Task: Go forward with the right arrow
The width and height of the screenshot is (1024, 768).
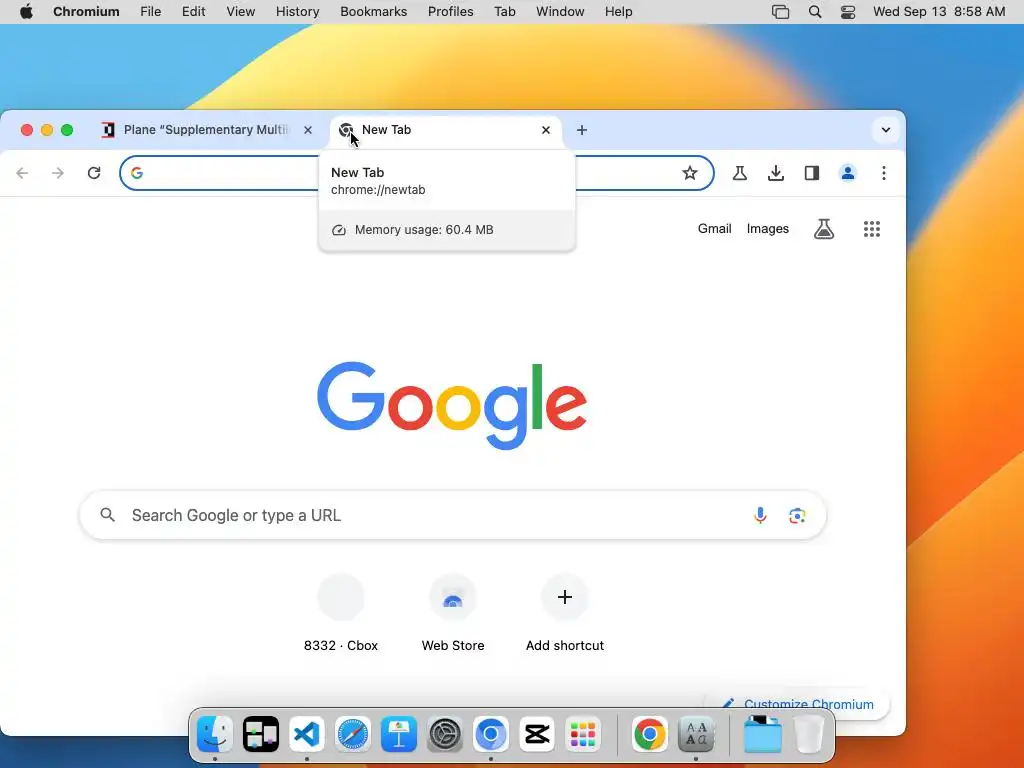Action: 58,173
